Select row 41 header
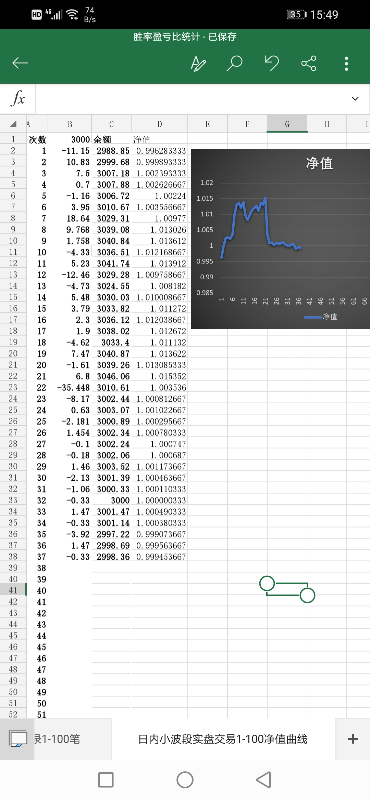370x800 pixels. point(13,590)
